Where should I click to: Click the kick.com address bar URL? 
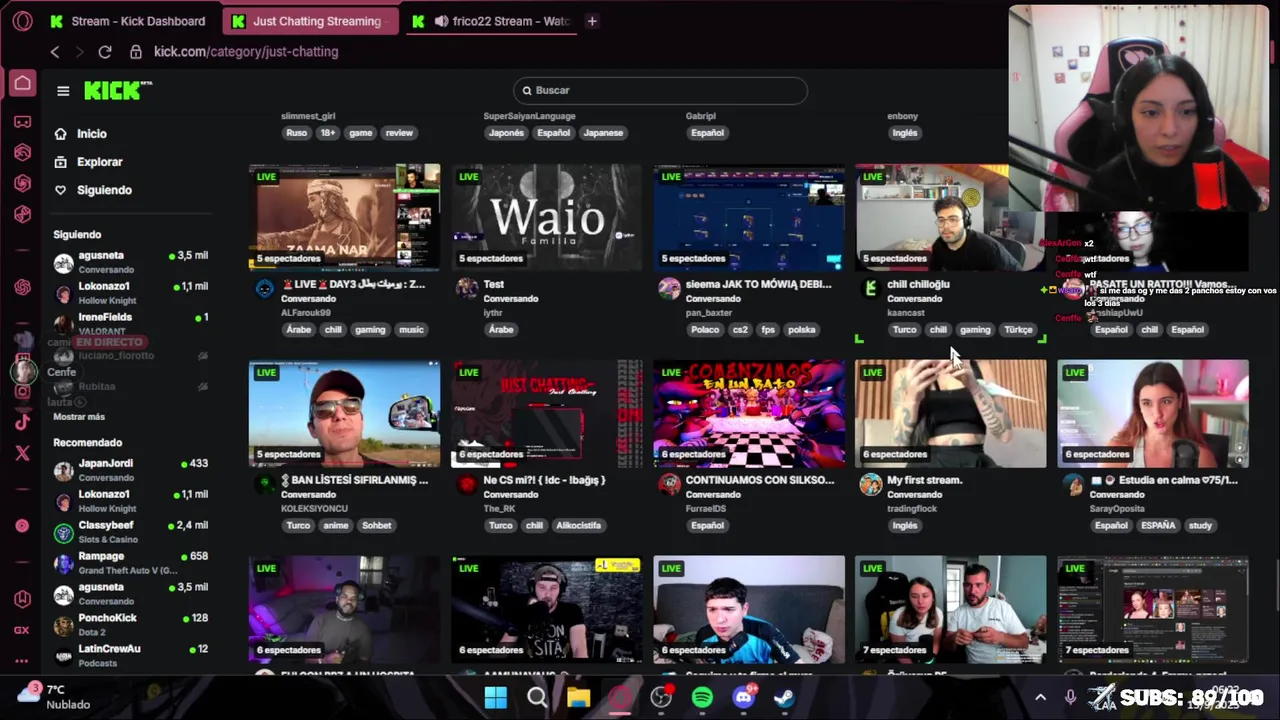[x=246, y=51]
